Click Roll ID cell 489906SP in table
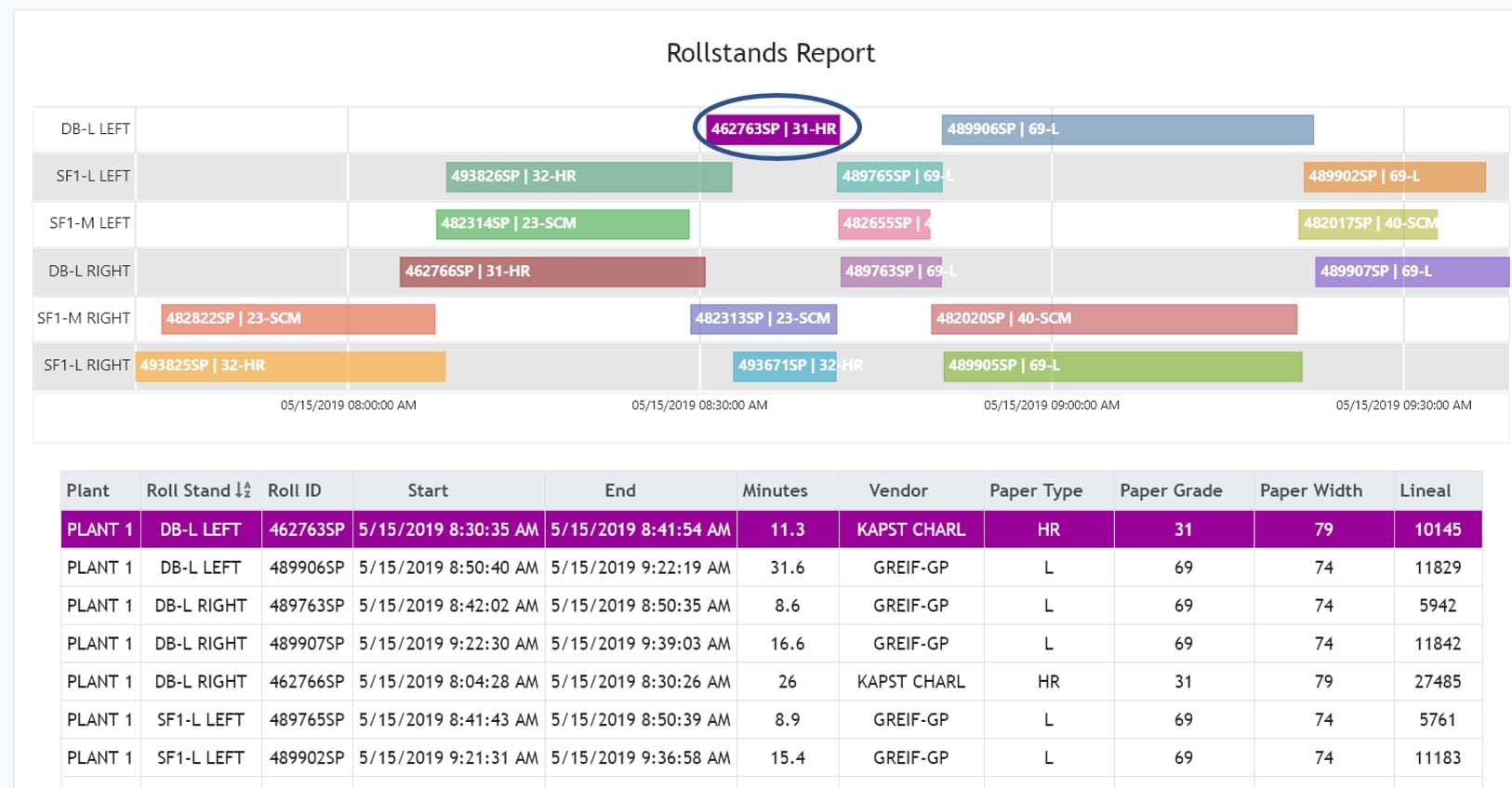Screen dimensions: 1512x788 click(x=307, y=568)
